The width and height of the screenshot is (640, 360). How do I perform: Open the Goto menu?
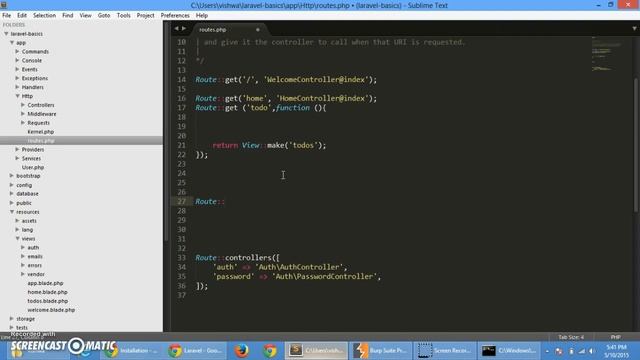[x=104, y=16]
